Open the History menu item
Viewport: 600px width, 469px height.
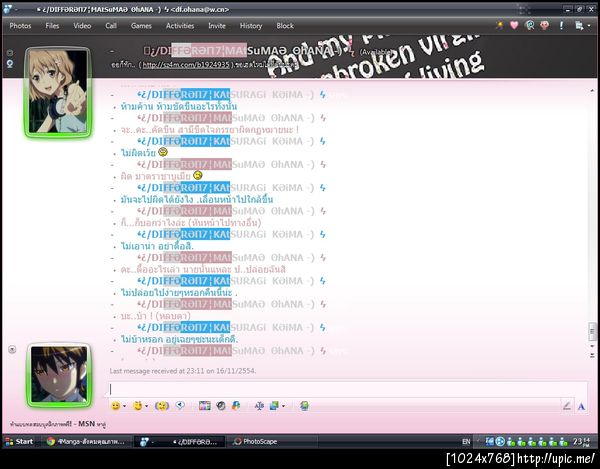251,26
